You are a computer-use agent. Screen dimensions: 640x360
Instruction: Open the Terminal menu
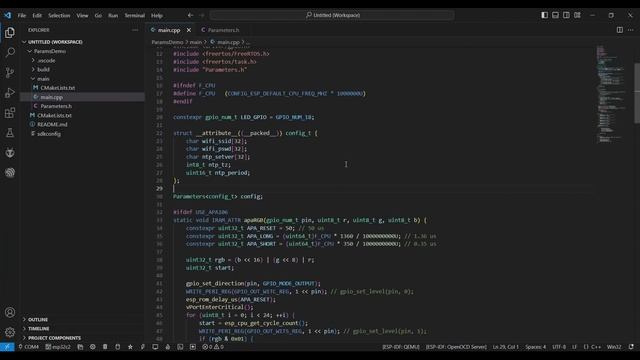click(x=135, y=15)
